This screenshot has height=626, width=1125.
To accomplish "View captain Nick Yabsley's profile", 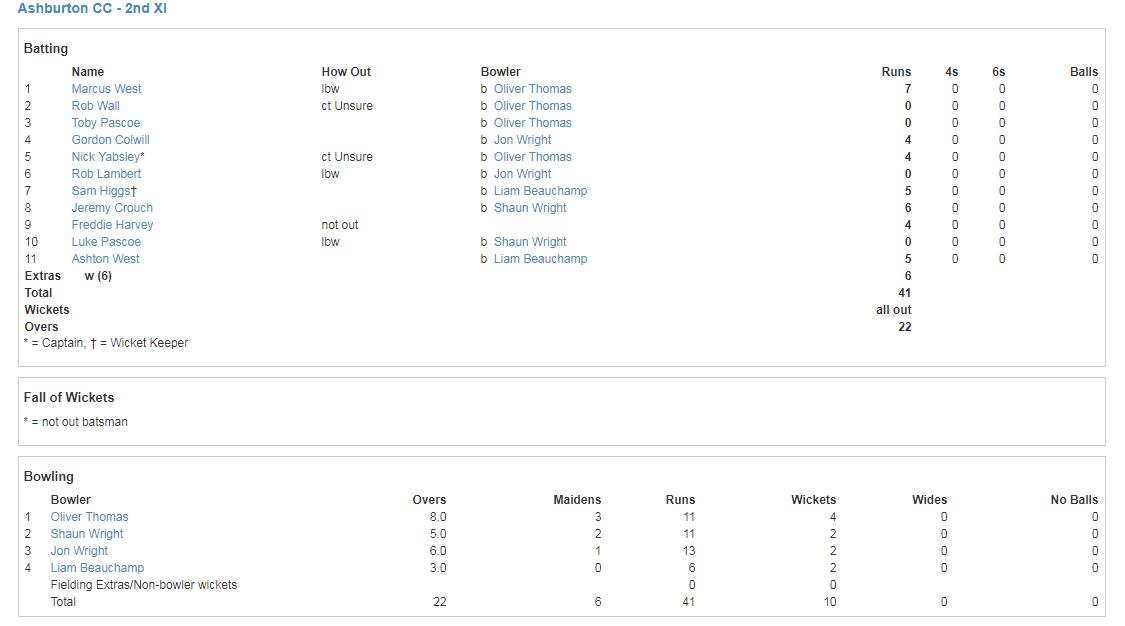I will point(104,156).
